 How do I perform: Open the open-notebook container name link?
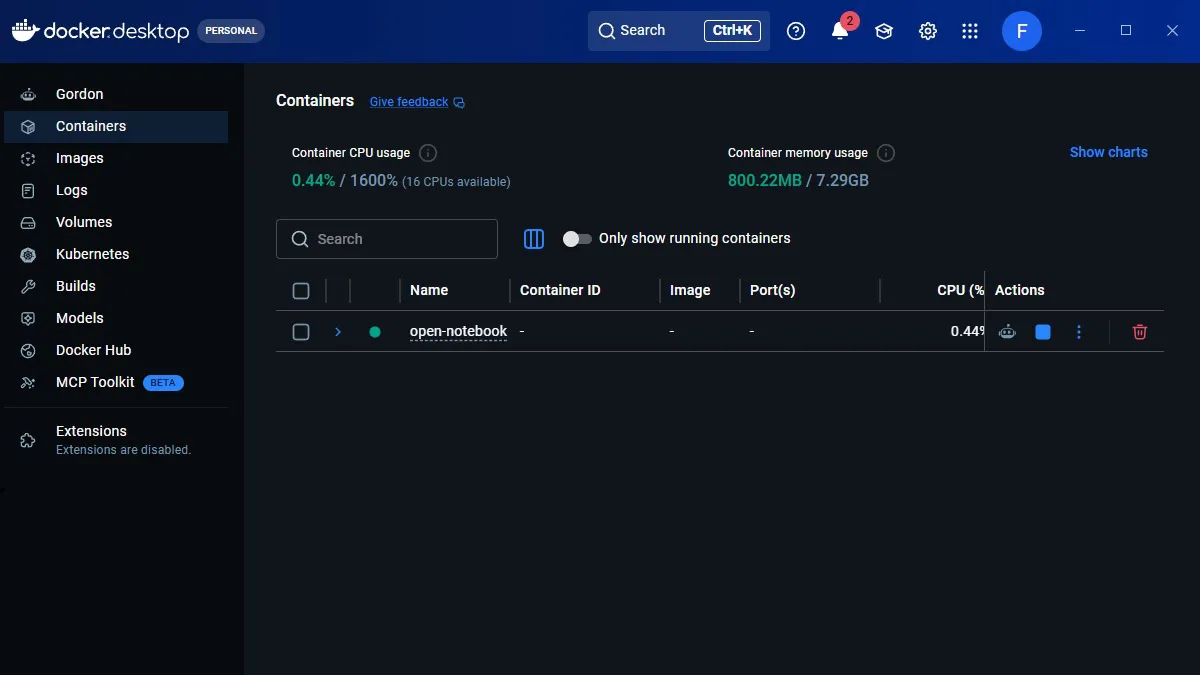[458, 332]
